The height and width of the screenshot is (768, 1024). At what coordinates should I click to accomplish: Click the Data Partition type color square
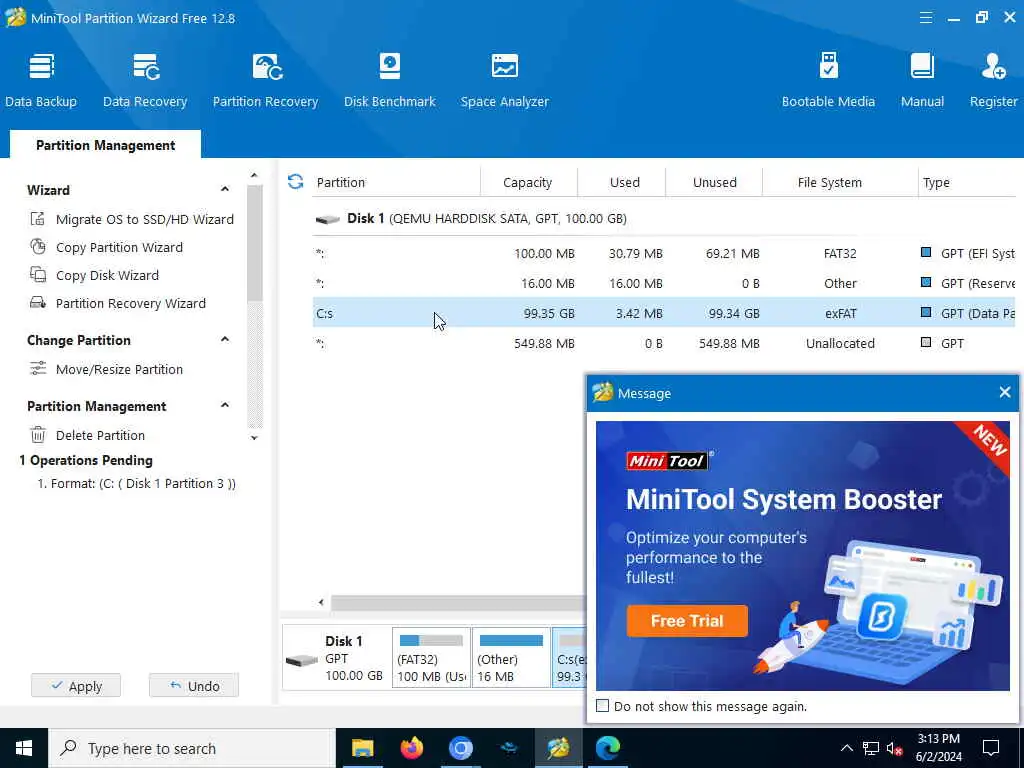(x=925, y=312)
